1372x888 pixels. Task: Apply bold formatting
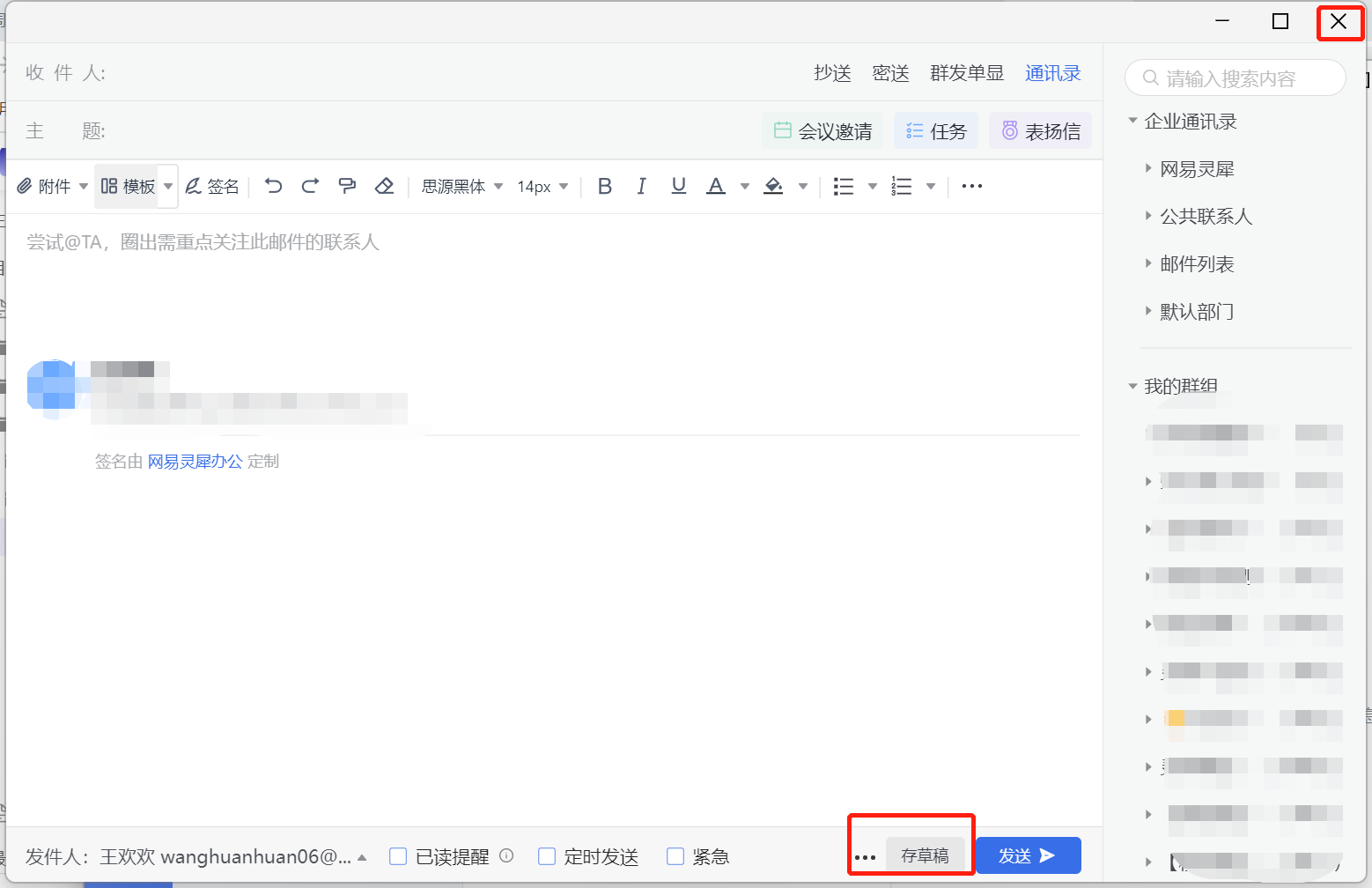[x=605, y=186]
